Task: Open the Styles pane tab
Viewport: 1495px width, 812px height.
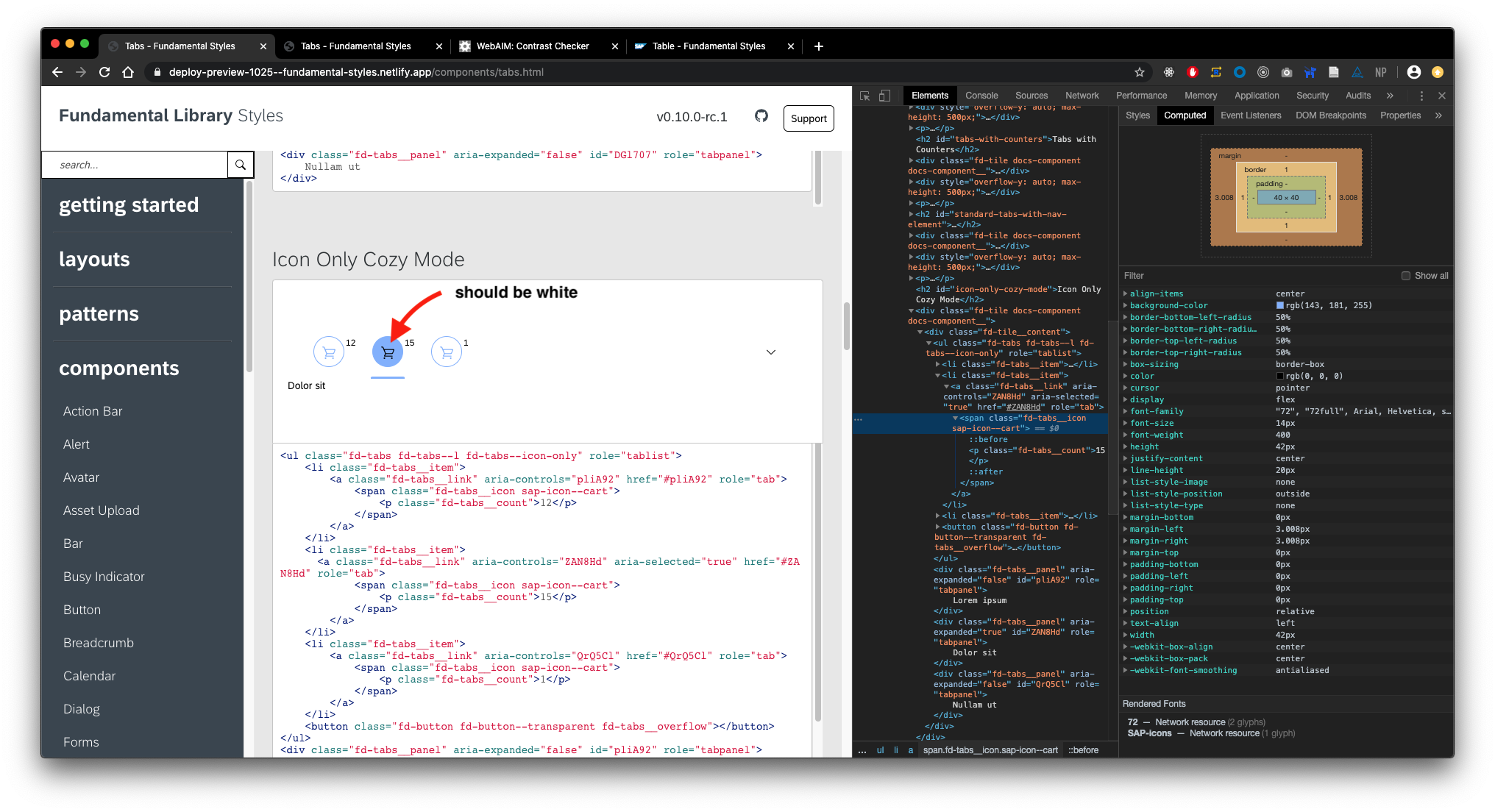Action: [x=1137, y=115]
